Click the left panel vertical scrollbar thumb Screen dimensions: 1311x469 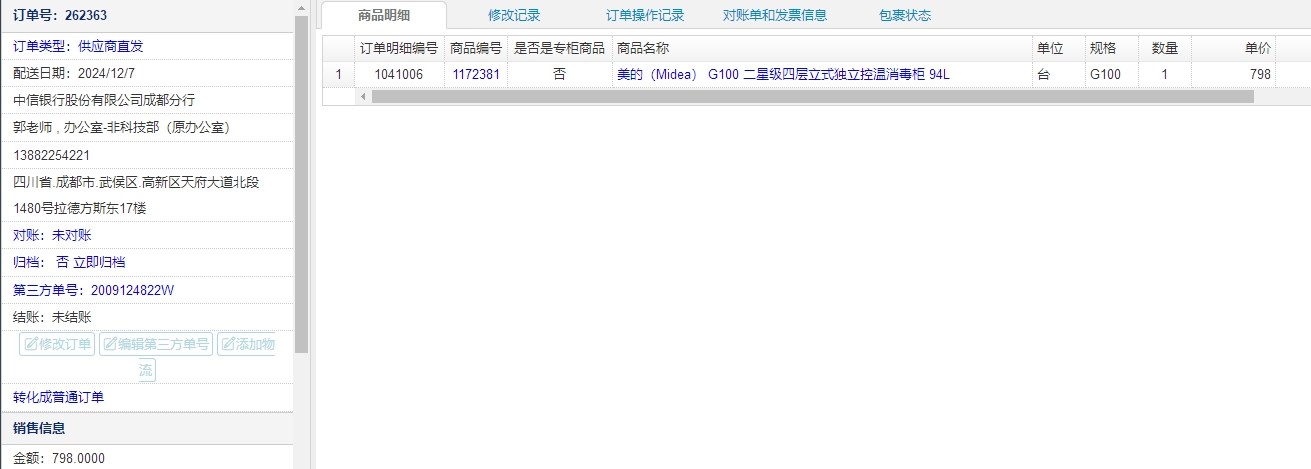302,185
